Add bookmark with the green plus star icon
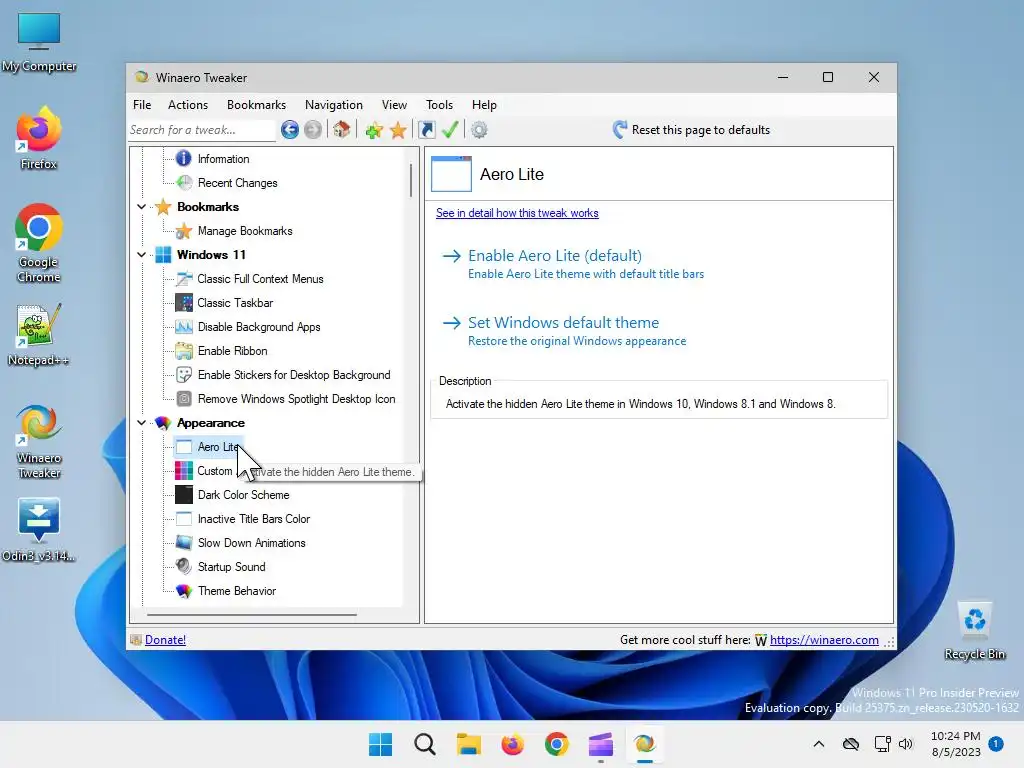The width and height of the screenshot is (1024, 768). coord(374,130)
